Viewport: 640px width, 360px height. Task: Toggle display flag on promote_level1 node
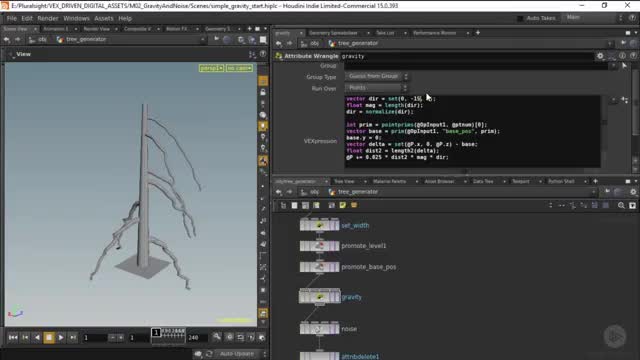click(335, 246)
